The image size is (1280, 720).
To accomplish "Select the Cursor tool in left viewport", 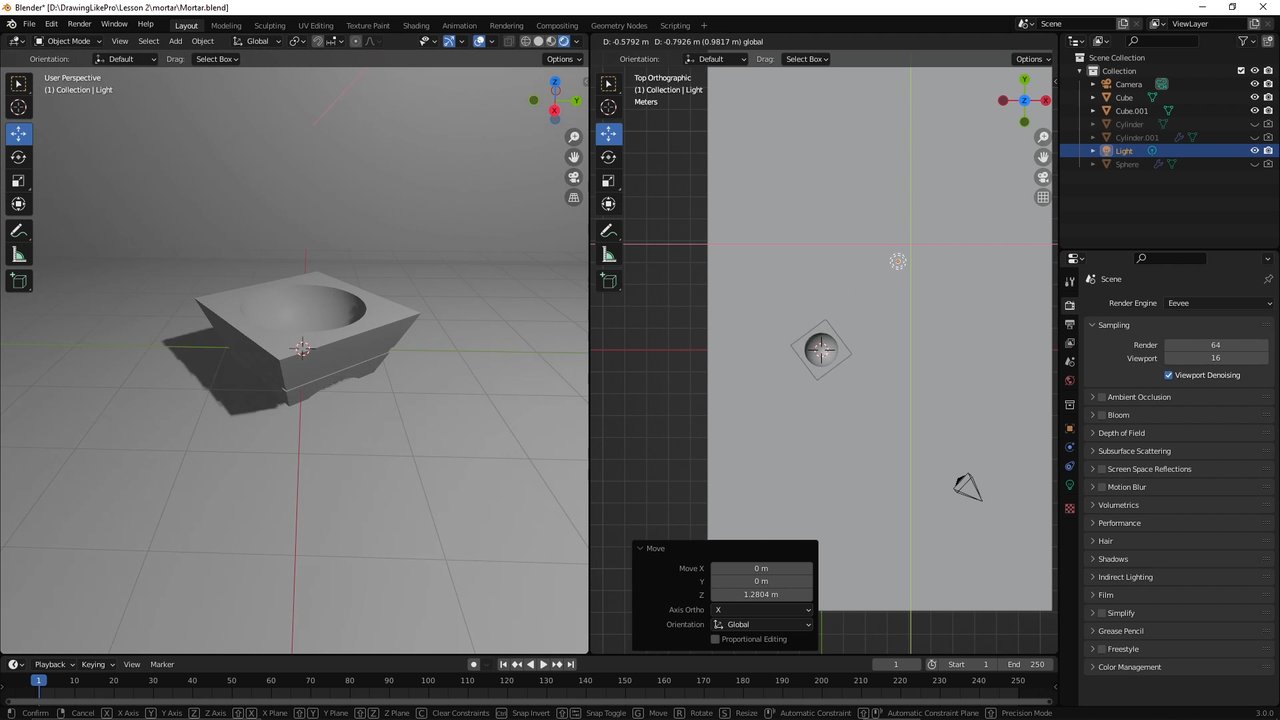I will point(18,108).
